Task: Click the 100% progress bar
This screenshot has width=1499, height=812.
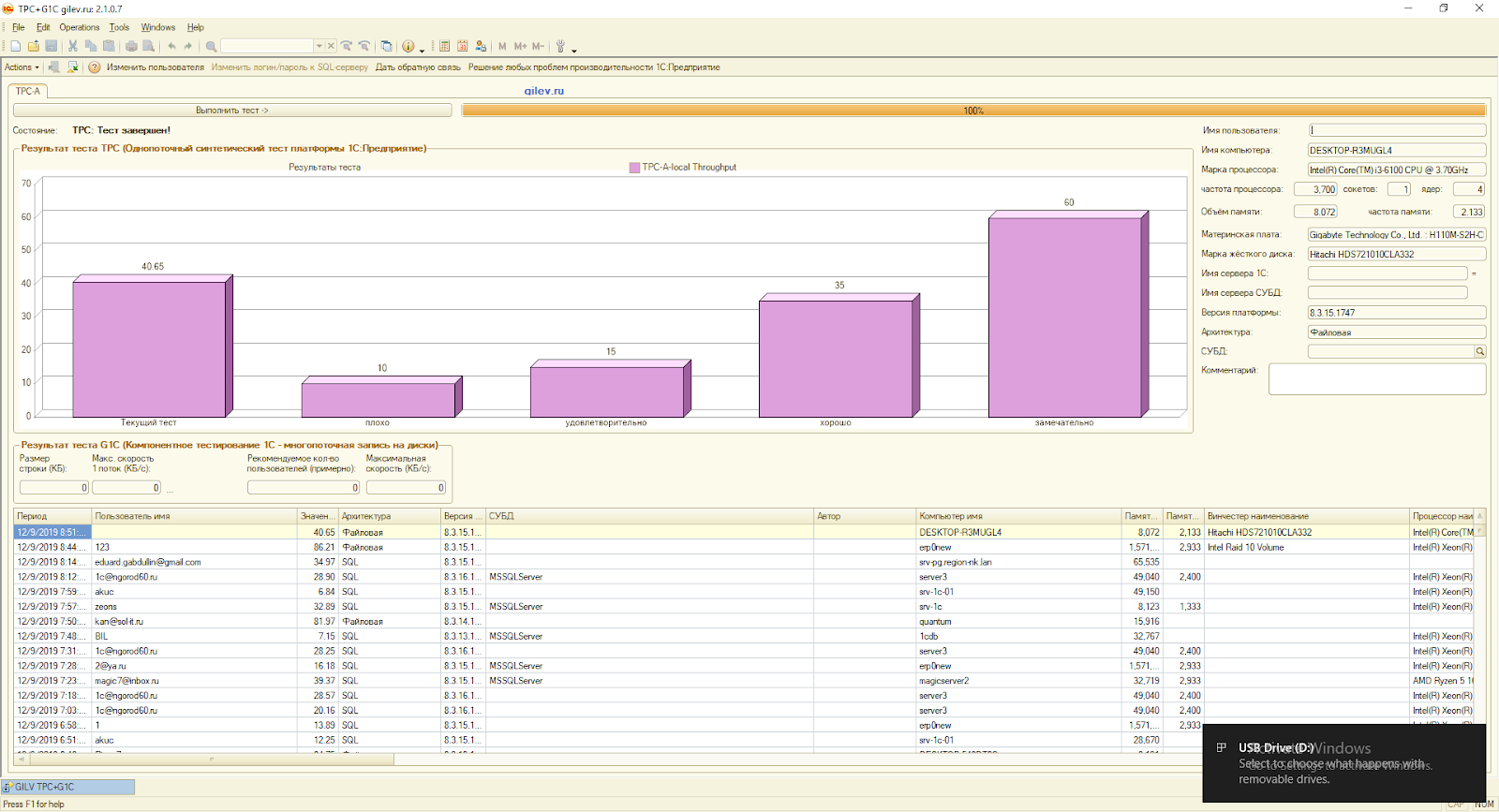Action: click(973, 111)
